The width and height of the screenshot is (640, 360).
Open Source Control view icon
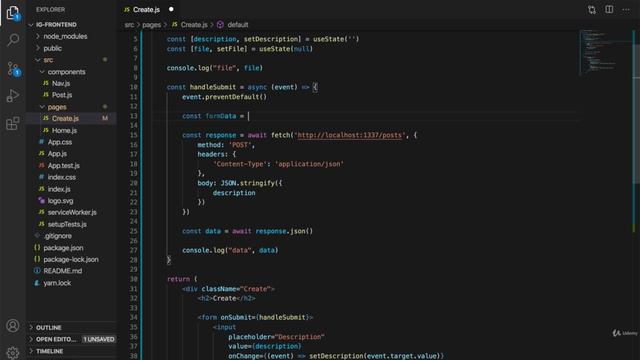point(13,68)
